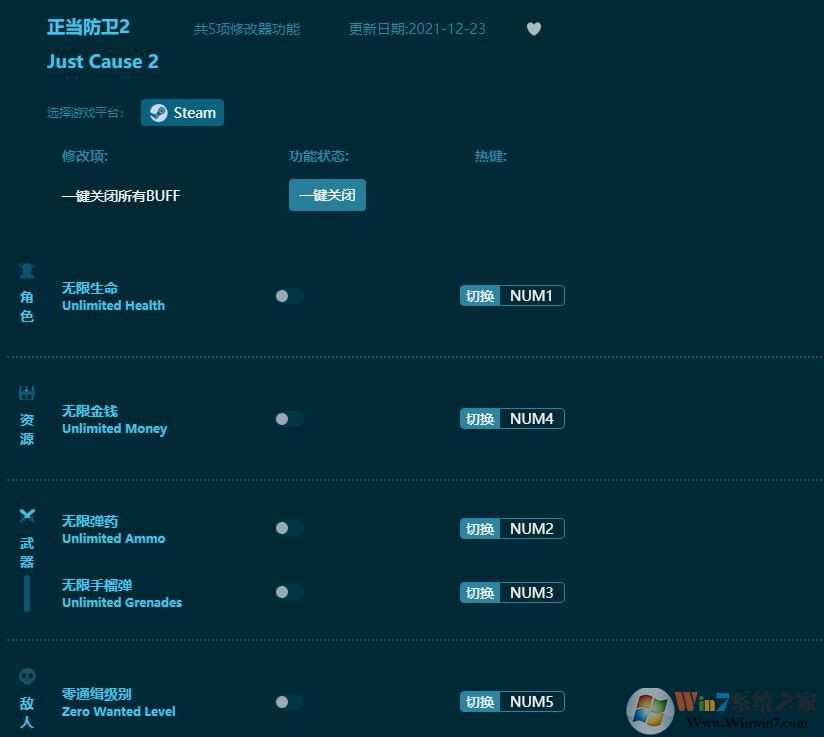Click the NUM1 hotkey button for Unlimited Health
The image size is (824, 737).
point(531,295)
